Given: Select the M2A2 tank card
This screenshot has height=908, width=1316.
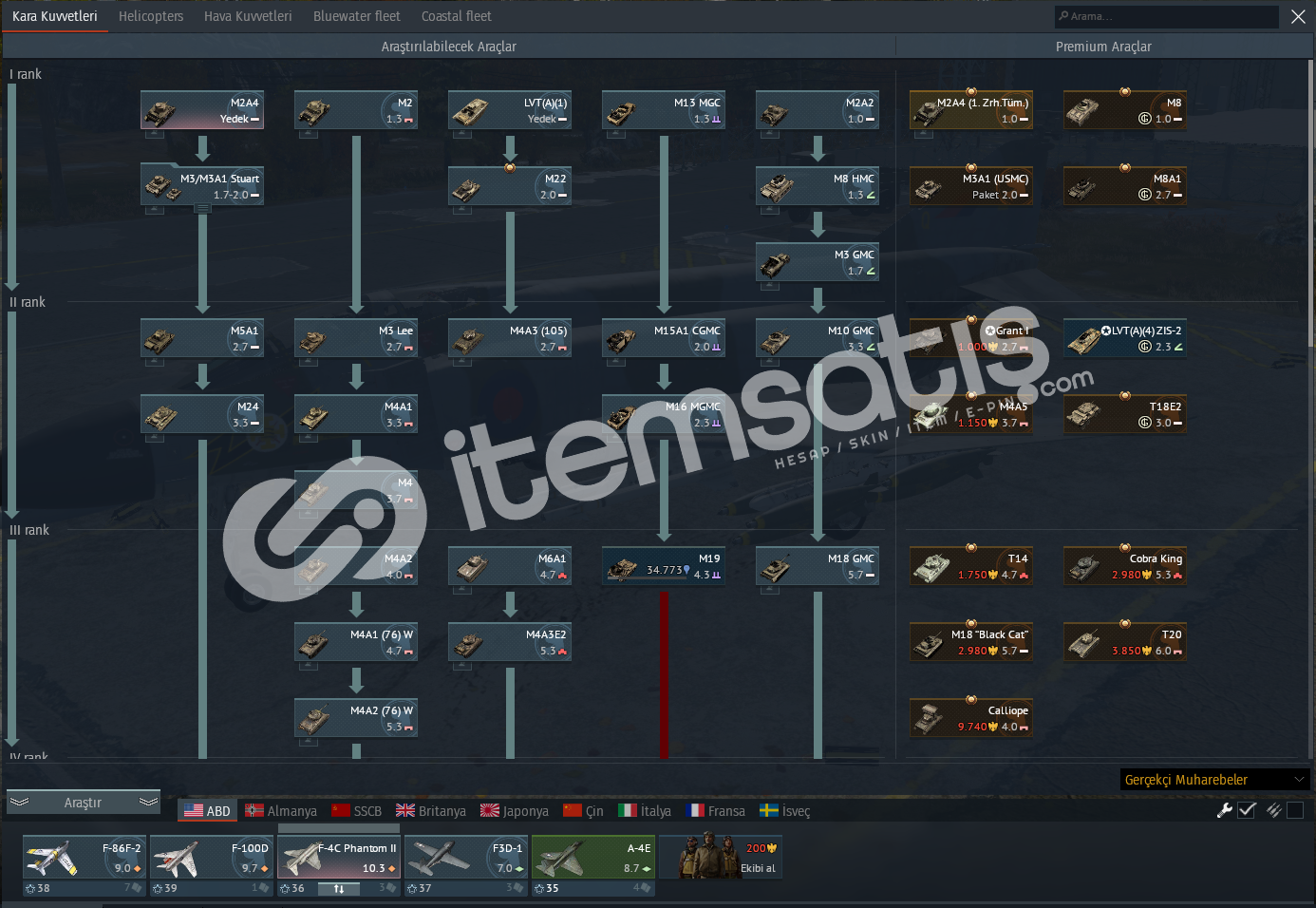Looking at the screenshot, I should point(818,110).
